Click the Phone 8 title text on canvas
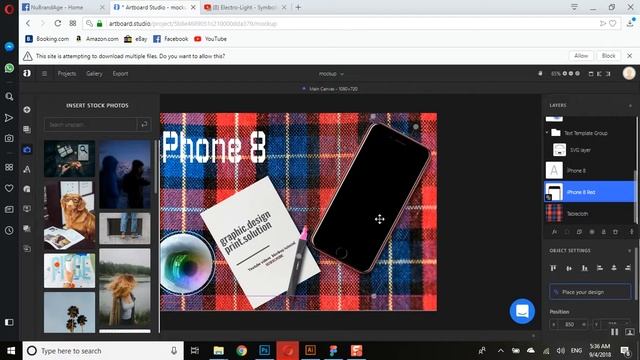The height and width of the screenshot is (360, 640). pyautogui.click(x=214, y=147)
